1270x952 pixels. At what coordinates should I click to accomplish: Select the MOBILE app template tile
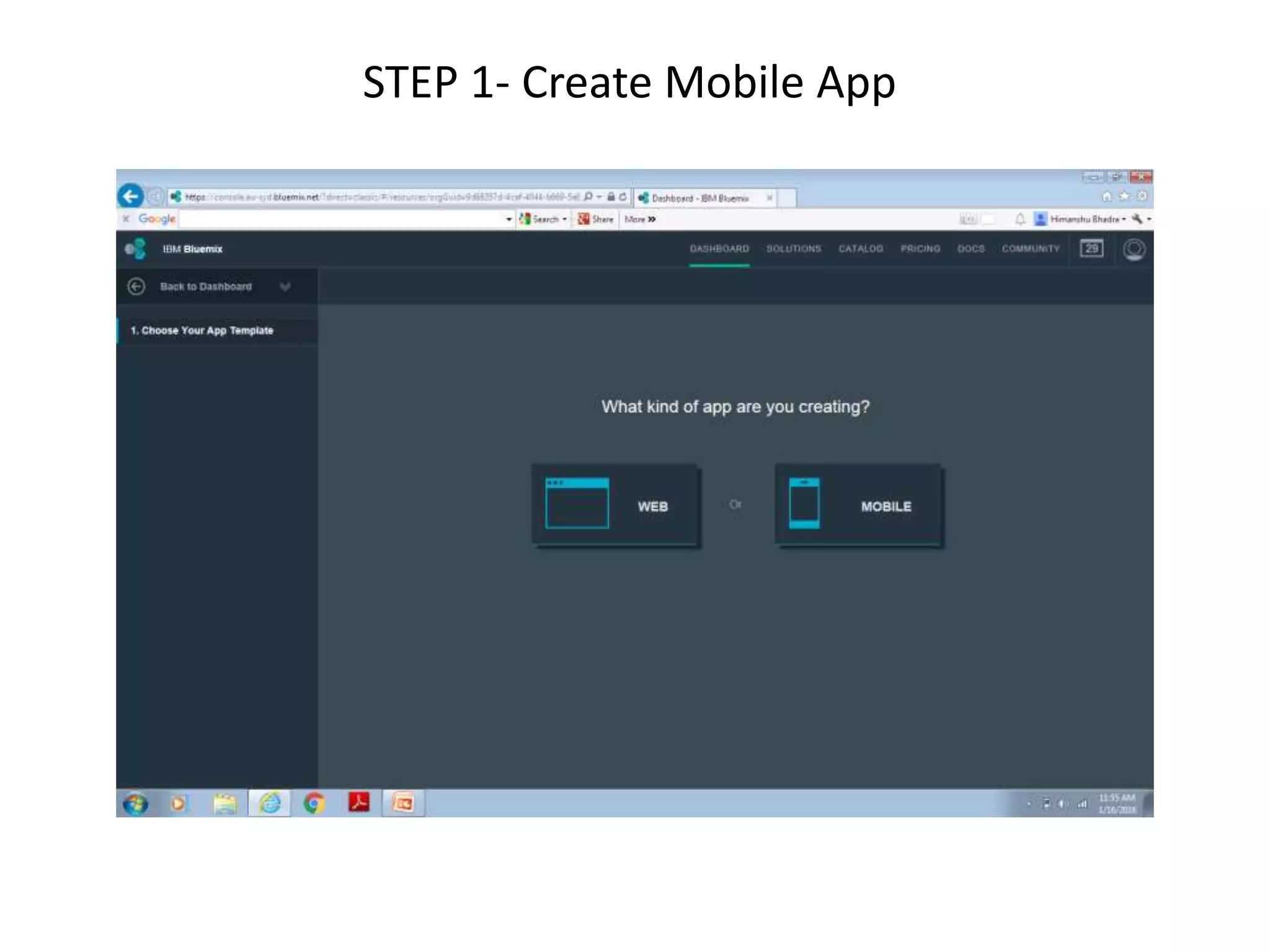pos(859,505)
